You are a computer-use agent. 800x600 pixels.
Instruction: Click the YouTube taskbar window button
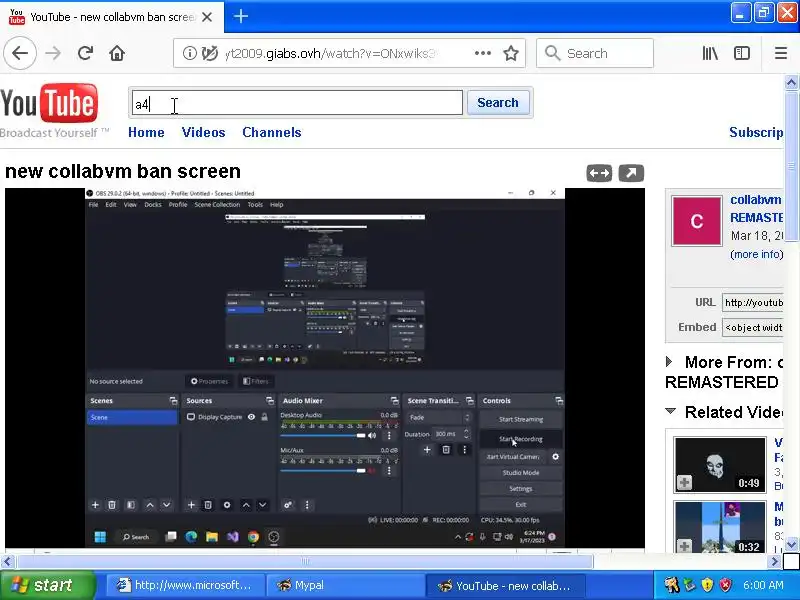click(505, 585)
